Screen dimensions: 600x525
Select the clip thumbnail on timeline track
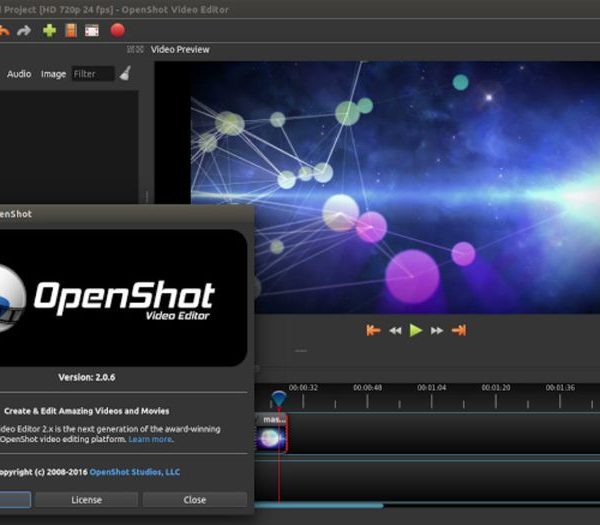(271, 438)
